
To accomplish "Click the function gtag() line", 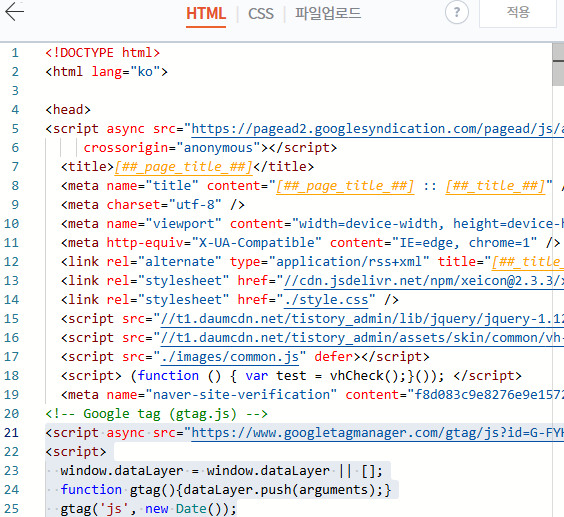I will (226, 490).
